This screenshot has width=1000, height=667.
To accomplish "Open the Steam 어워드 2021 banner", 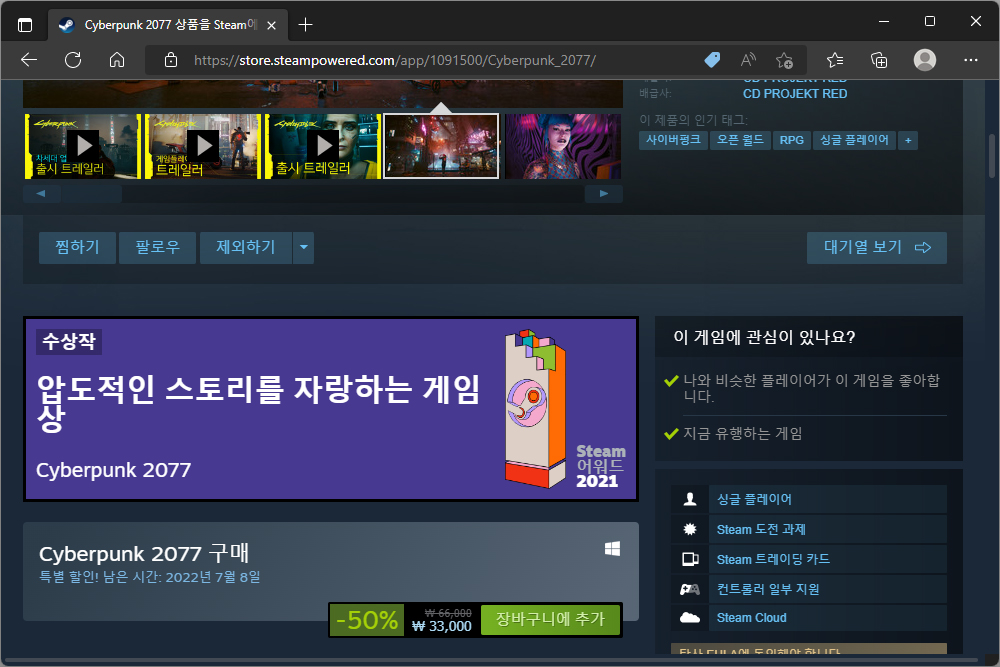I will click(331, 409).
